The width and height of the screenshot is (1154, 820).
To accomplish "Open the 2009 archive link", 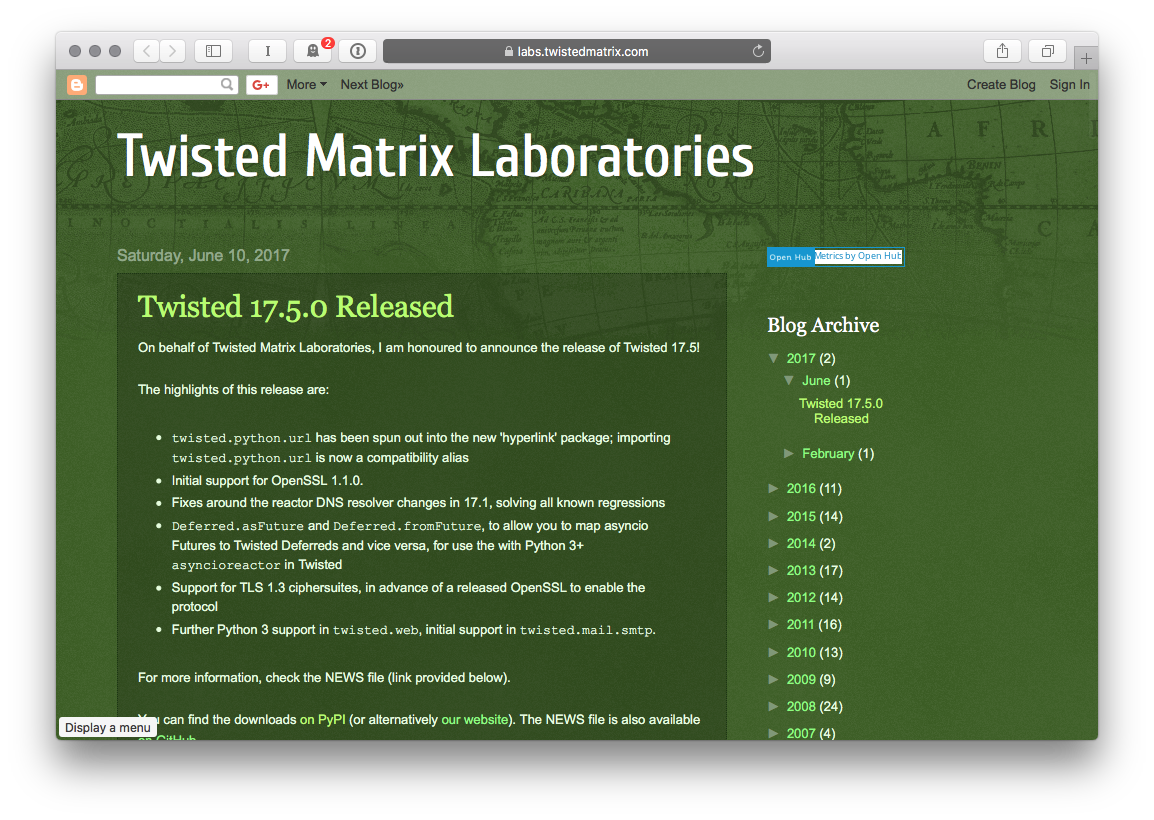I will pyautogui.click(x=801, y=679).
